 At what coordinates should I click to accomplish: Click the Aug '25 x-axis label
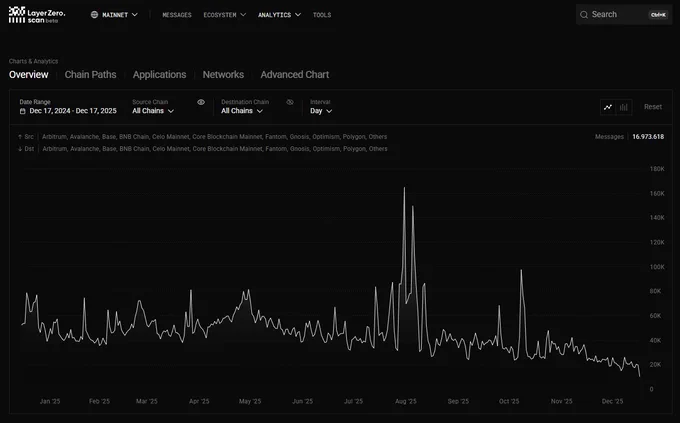405,401
